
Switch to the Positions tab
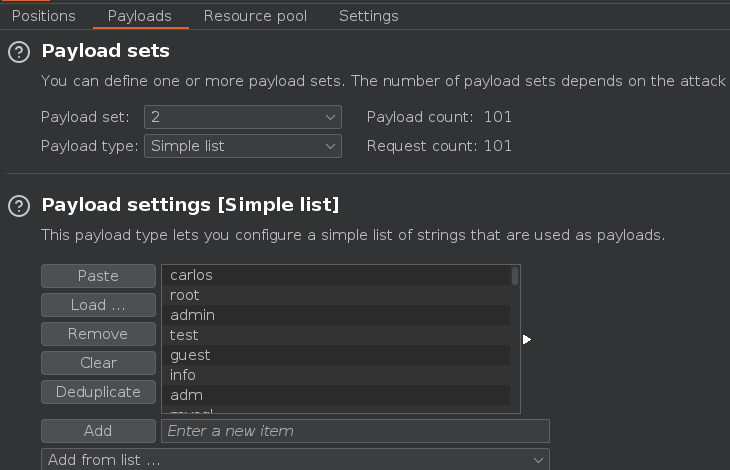point(43,16)
